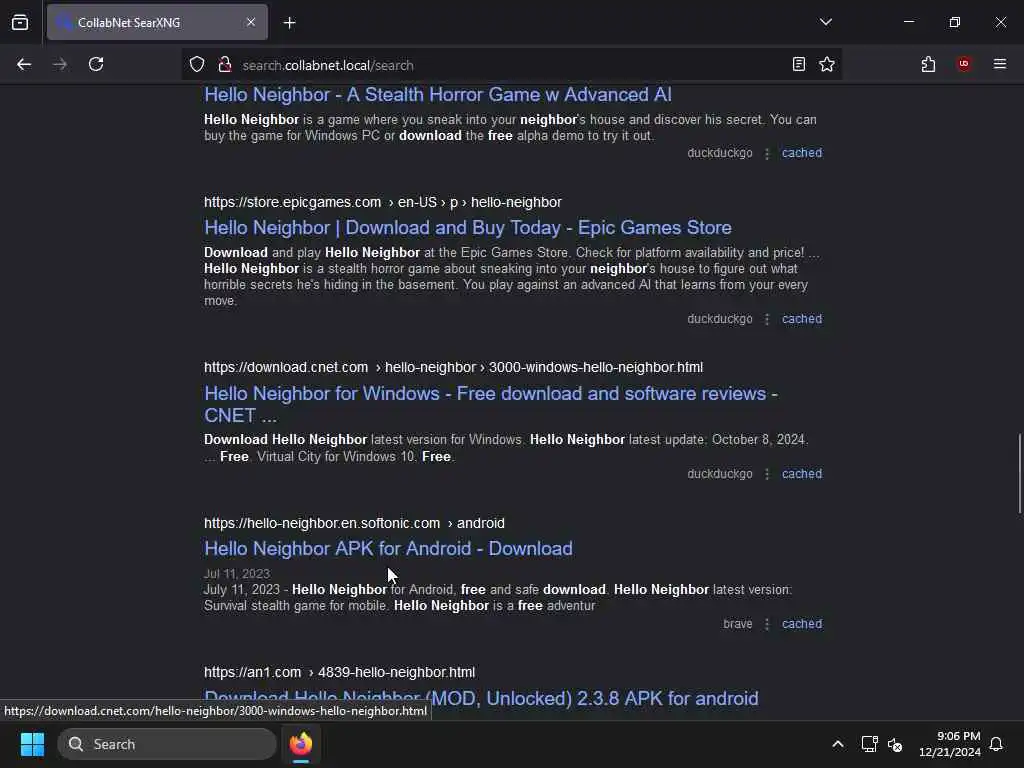Open CNET Hello Neighbor for Windows result
Viewport: 1024px width, 768px height.
[491, 404]
